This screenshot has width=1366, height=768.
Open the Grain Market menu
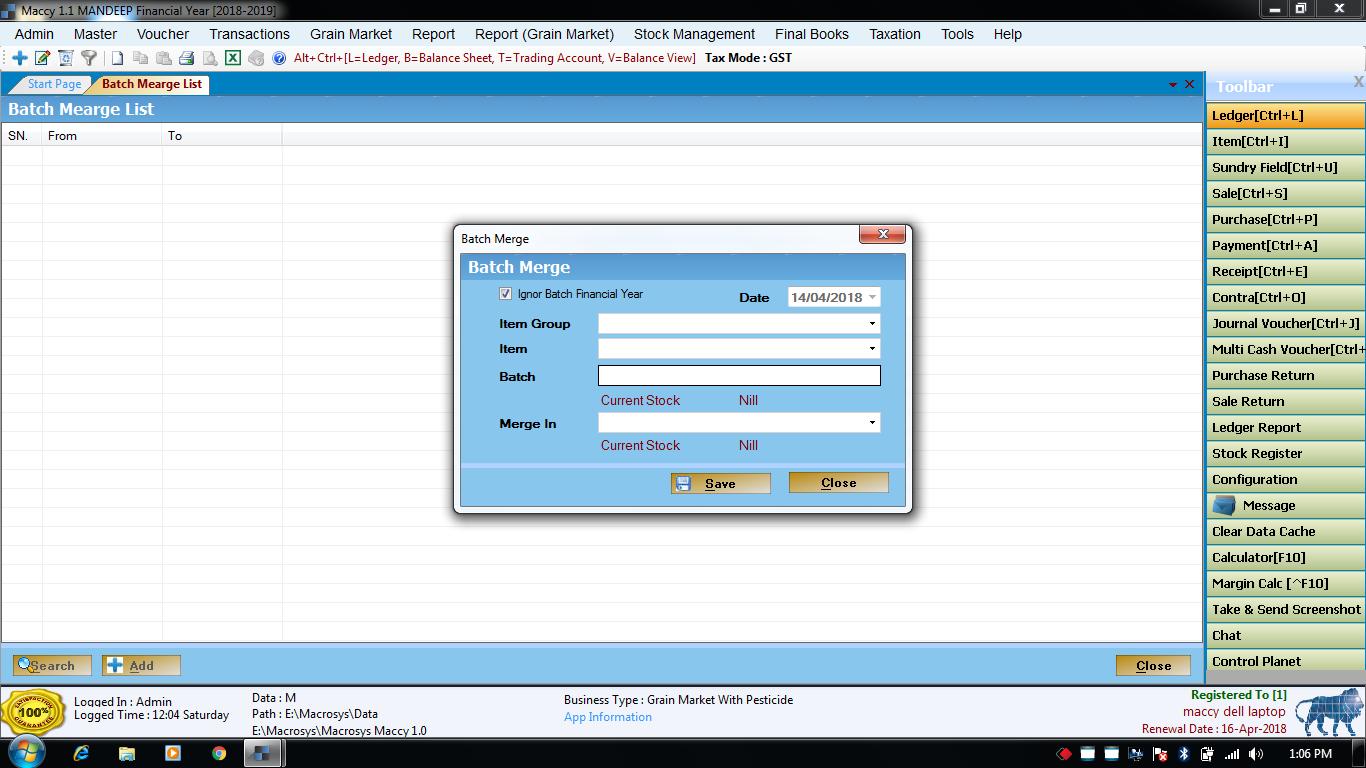click(x=351, y=34)
